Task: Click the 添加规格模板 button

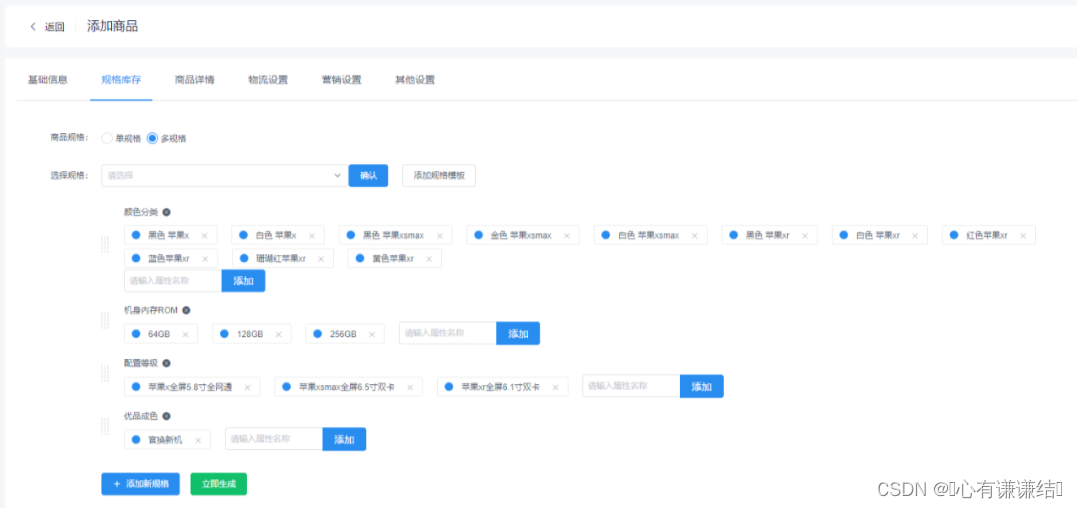Action: (439, 176)
